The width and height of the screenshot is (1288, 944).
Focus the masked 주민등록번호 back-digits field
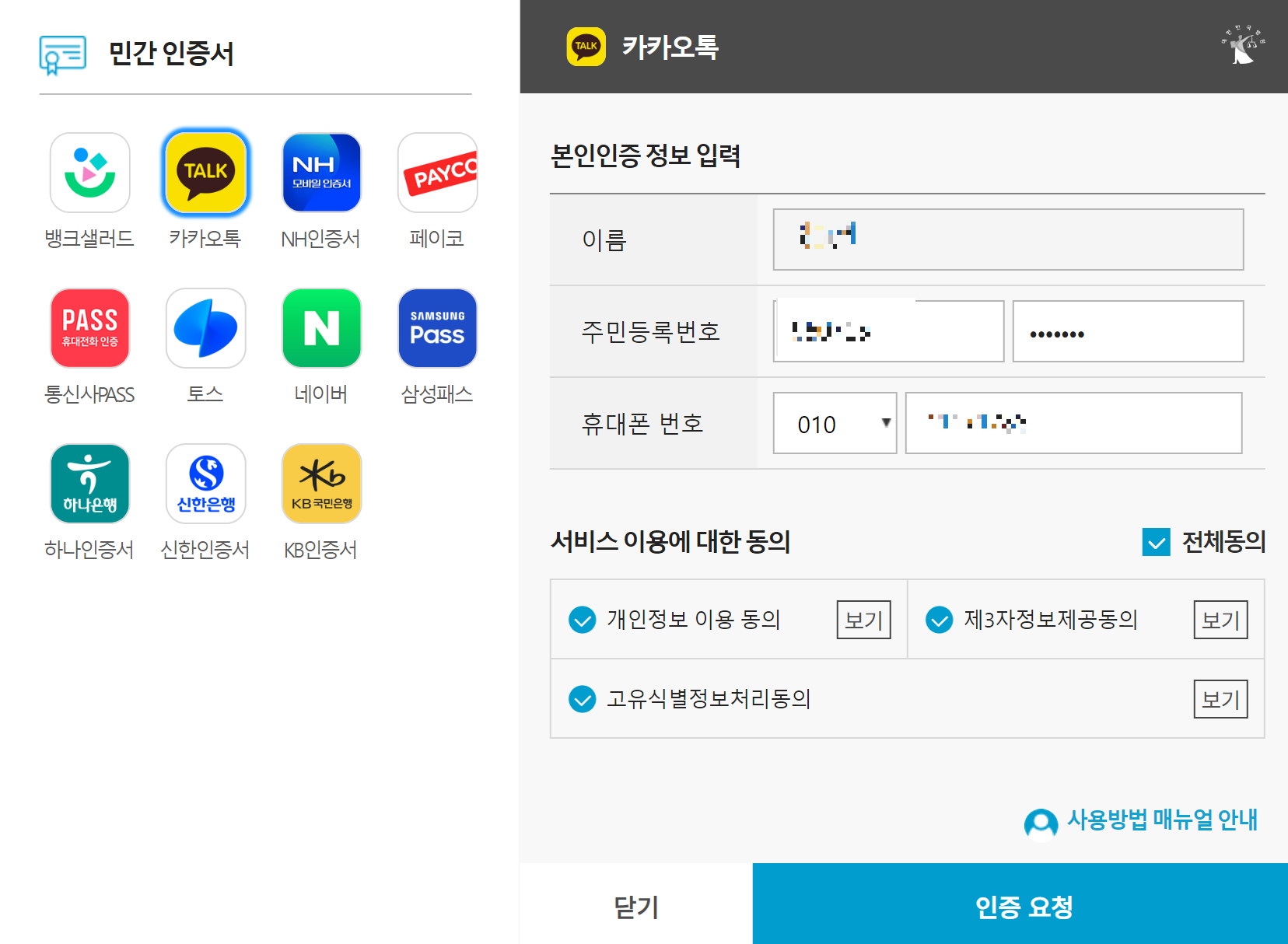[1129, 331]
